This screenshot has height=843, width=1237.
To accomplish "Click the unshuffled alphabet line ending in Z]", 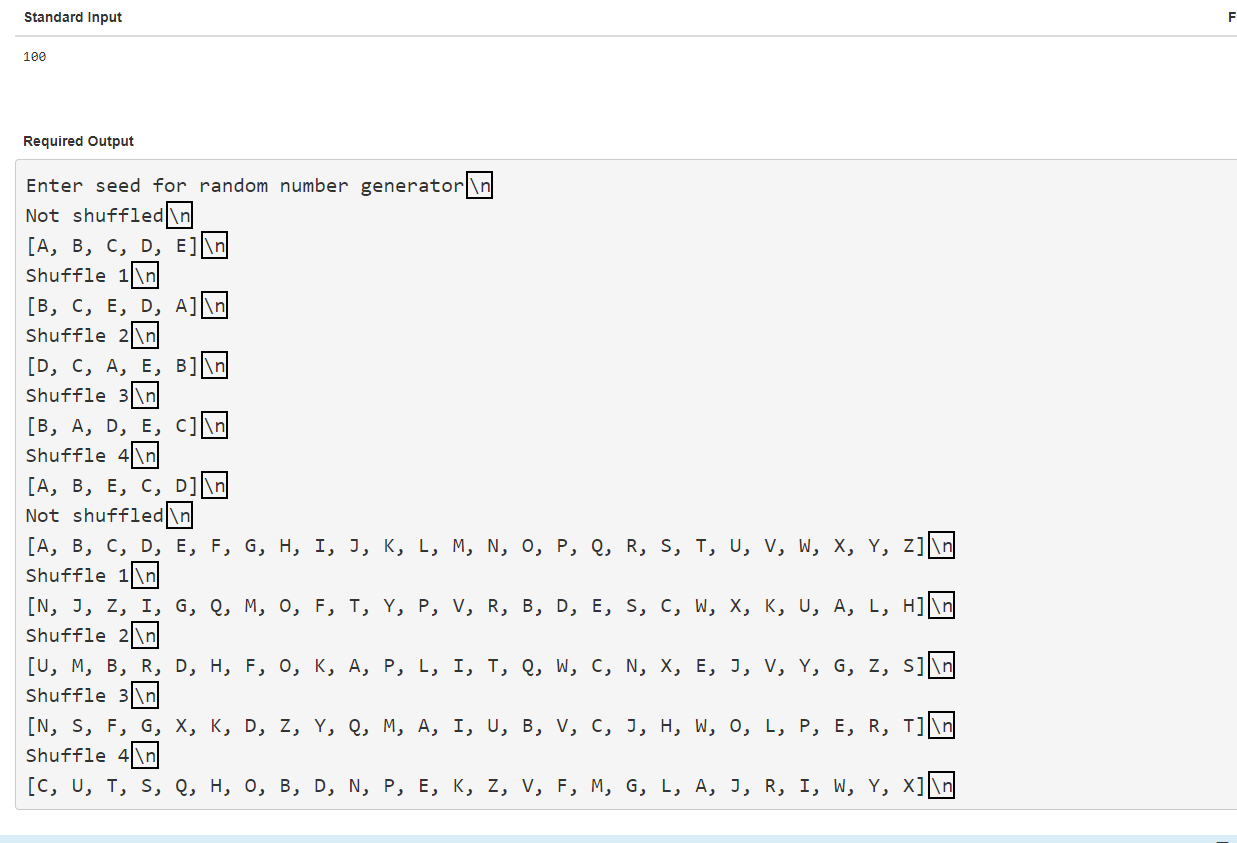I will click(476, 546).
